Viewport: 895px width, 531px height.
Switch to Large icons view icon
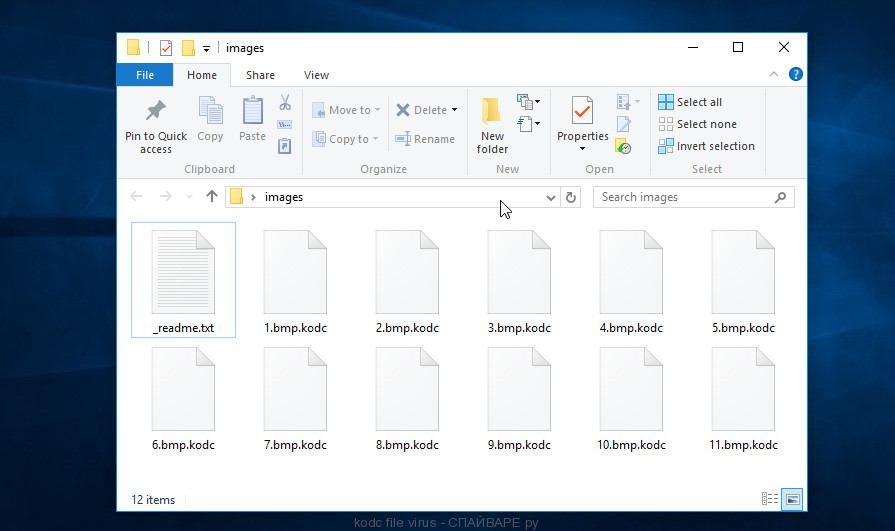(792, 499)
